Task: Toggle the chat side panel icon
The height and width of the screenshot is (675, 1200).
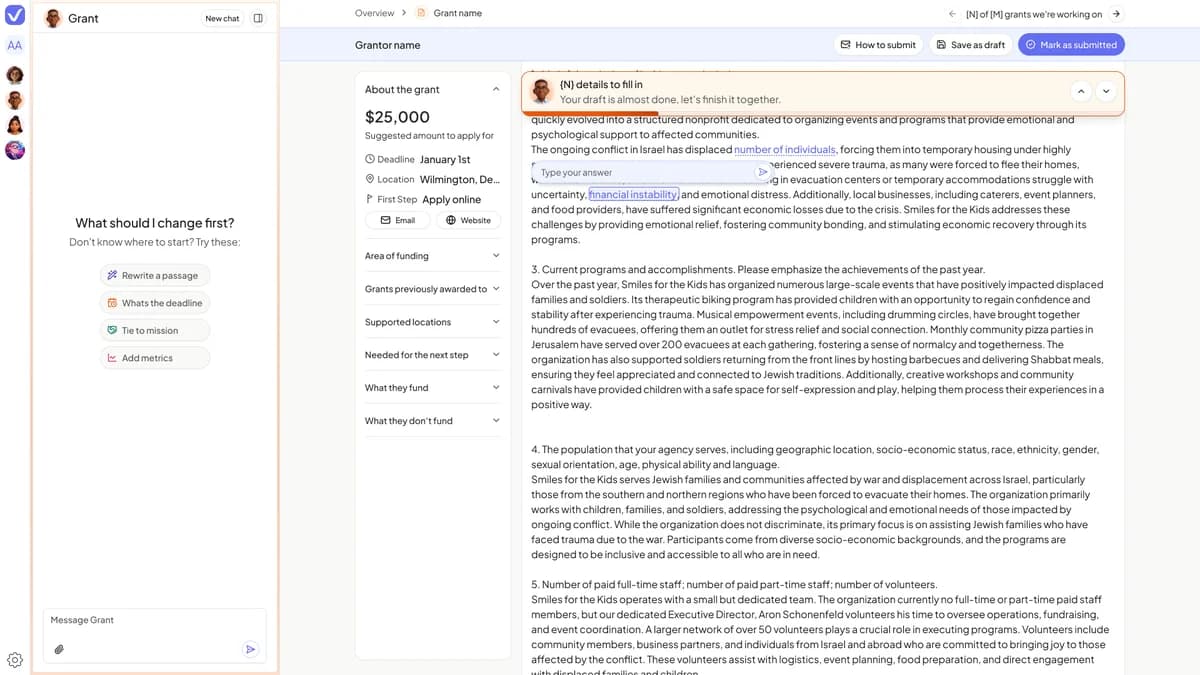Action: (258, 18)
